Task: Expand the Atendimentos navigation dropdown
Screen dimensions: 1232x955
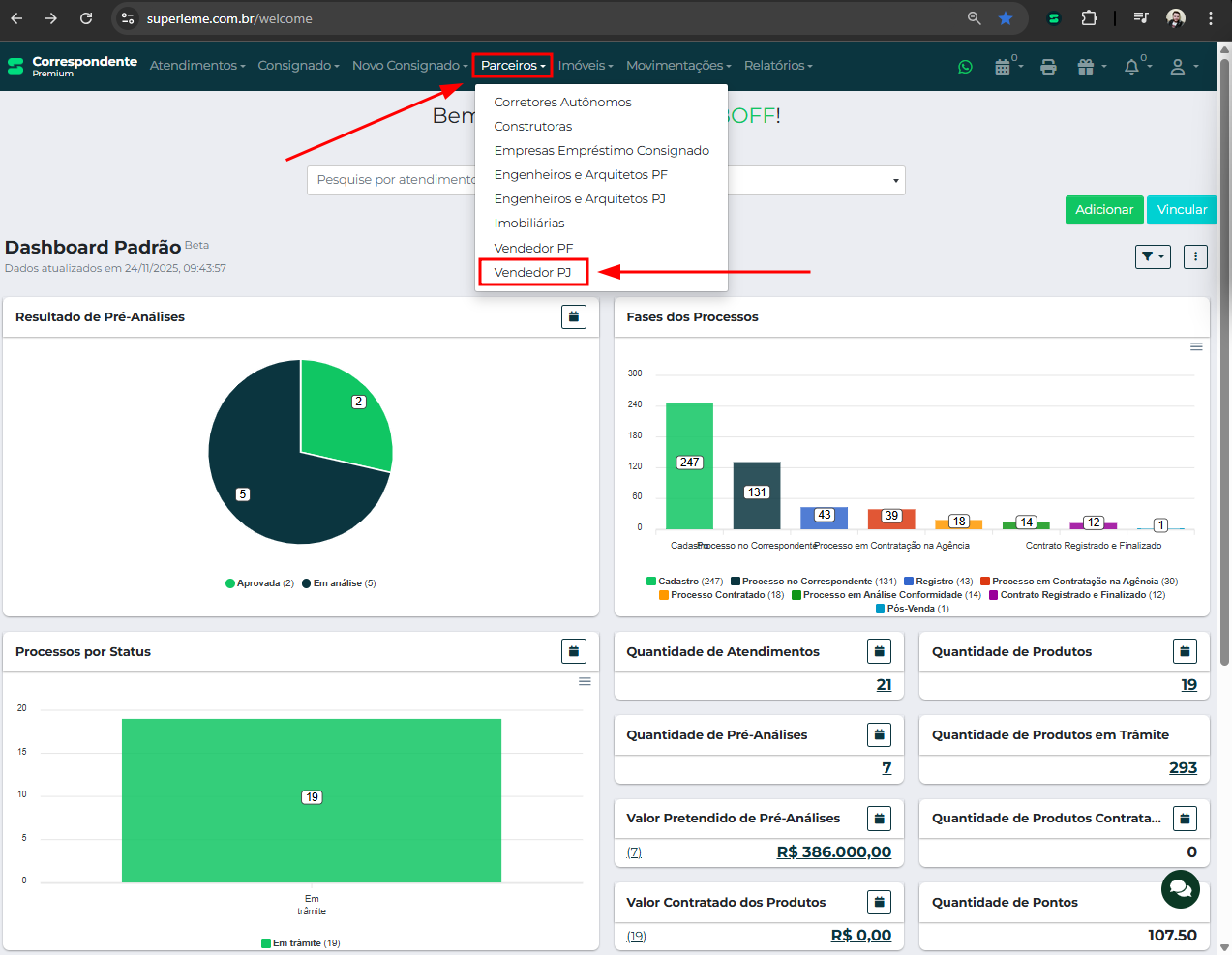Action: pos(197,66)
